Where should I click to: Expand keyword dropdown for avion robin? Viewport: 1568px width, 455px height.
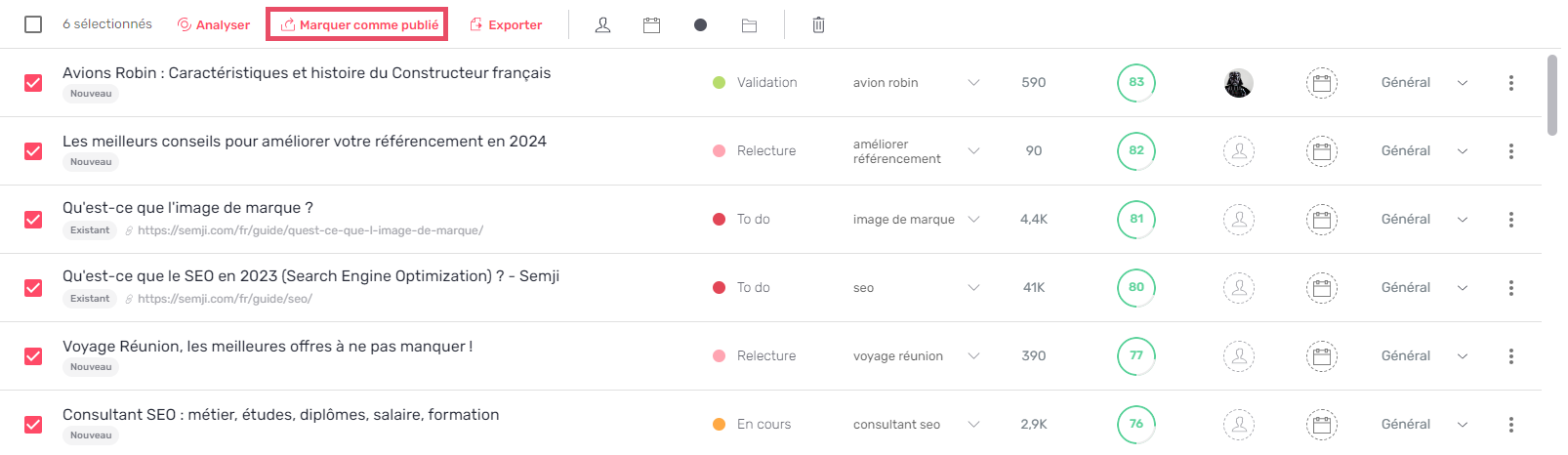(x=973, y=83)
